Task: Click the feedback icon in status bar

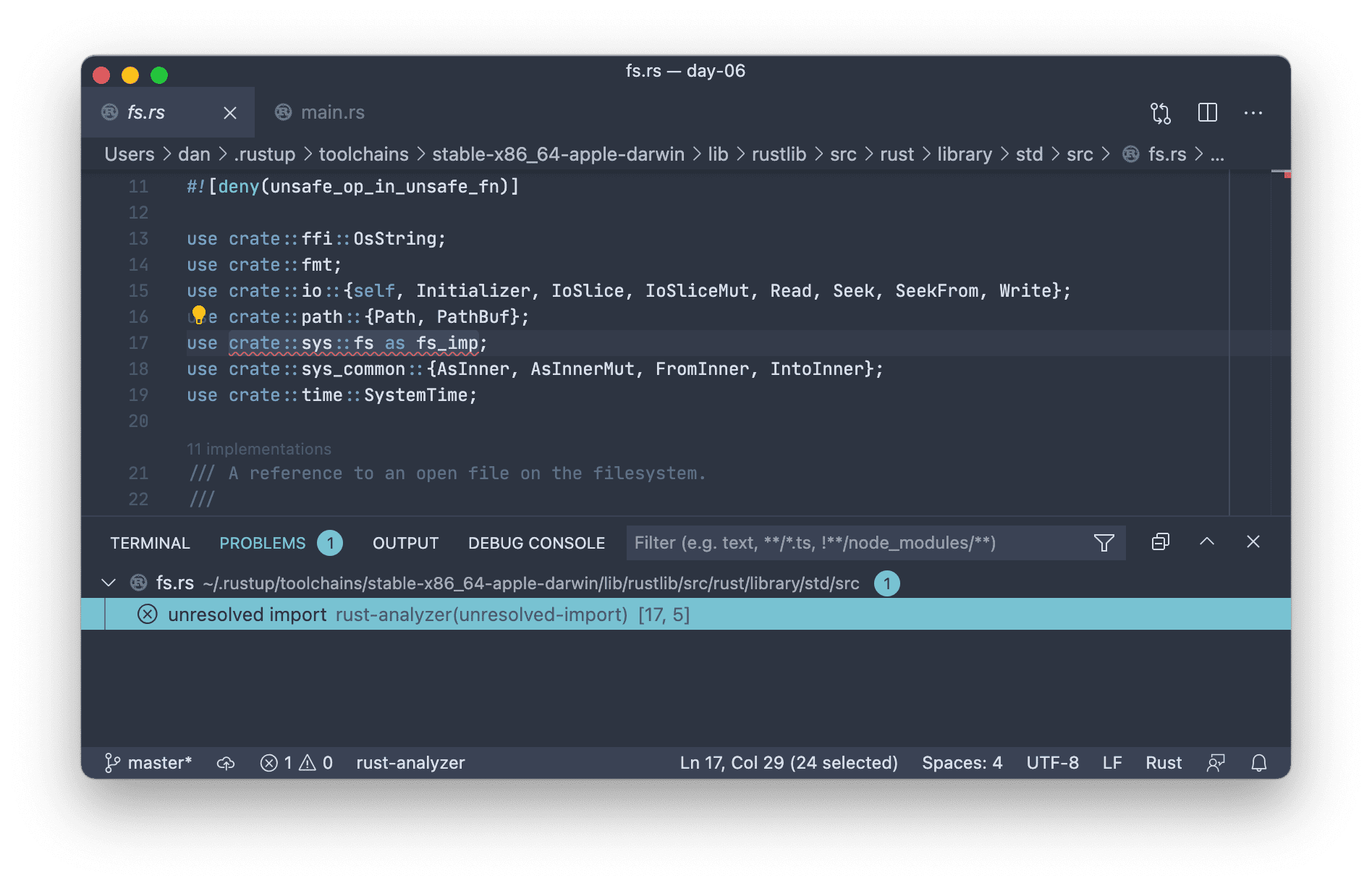Action: (x=1216, y=763)
